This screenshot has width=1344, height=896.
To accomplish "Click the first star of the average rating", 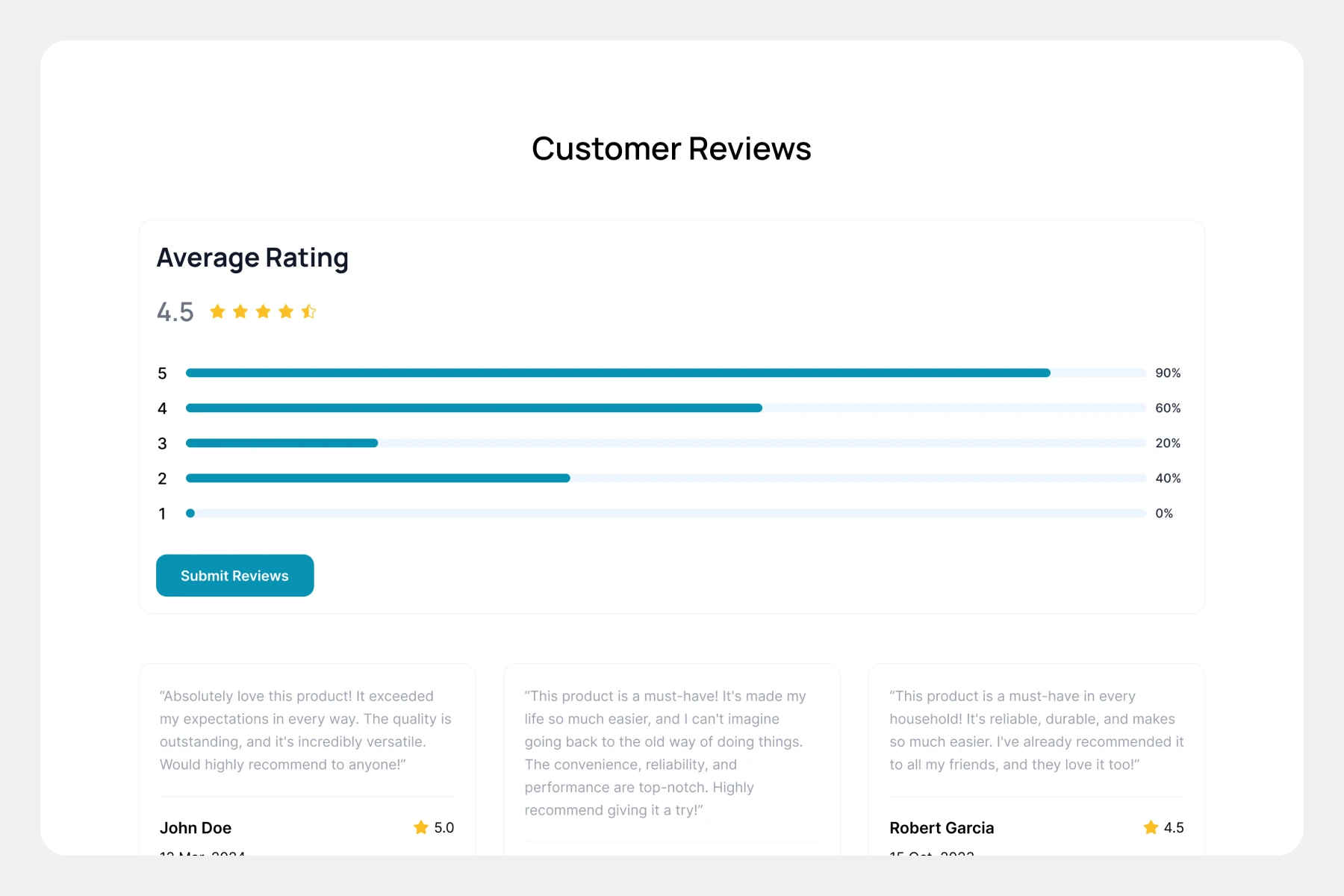I will (217, 311).
